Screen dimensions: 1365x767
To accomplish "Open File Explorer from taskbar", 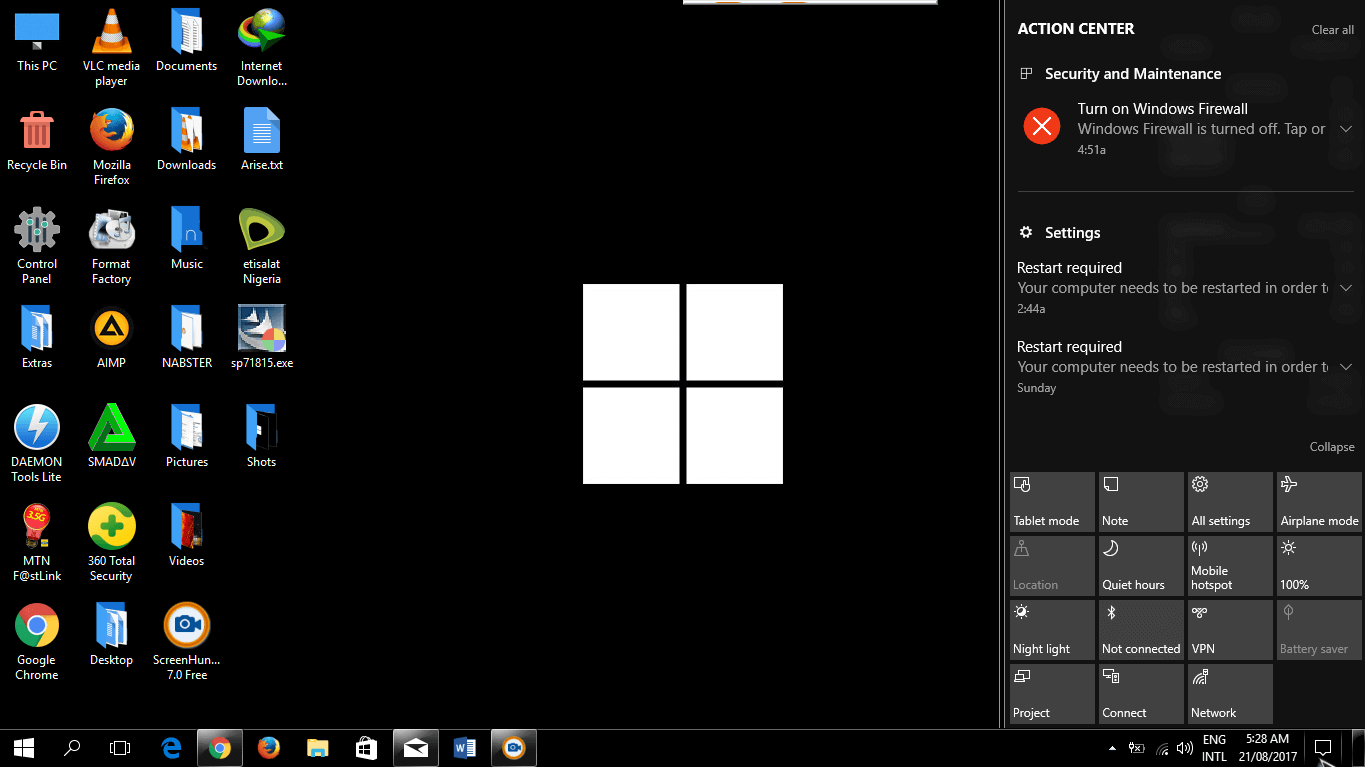I will [317, 748].
